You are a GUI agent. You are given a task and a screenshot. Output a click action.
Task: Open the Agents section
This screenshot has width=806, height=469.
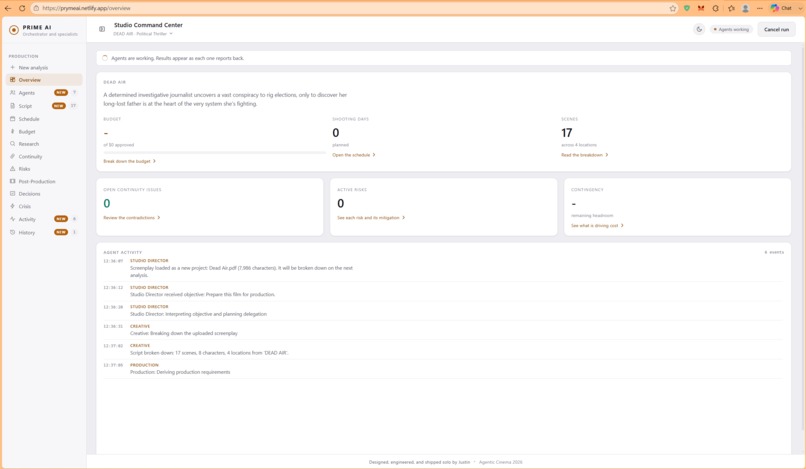click(x=44, y=93)
